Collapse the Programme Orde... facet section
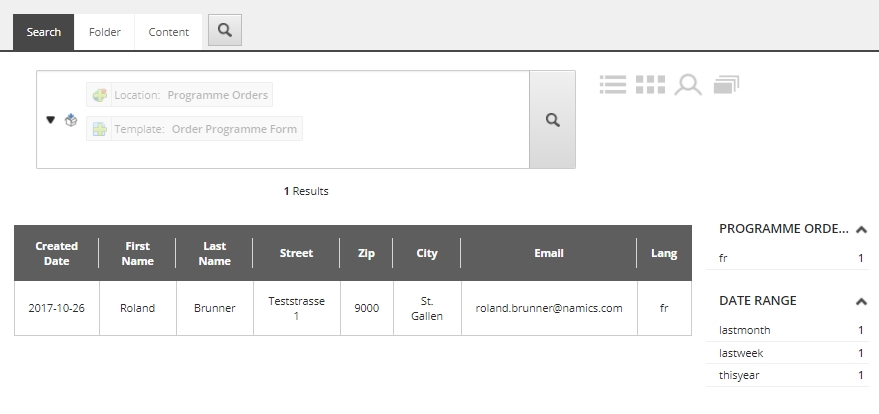 click(862, 229)
